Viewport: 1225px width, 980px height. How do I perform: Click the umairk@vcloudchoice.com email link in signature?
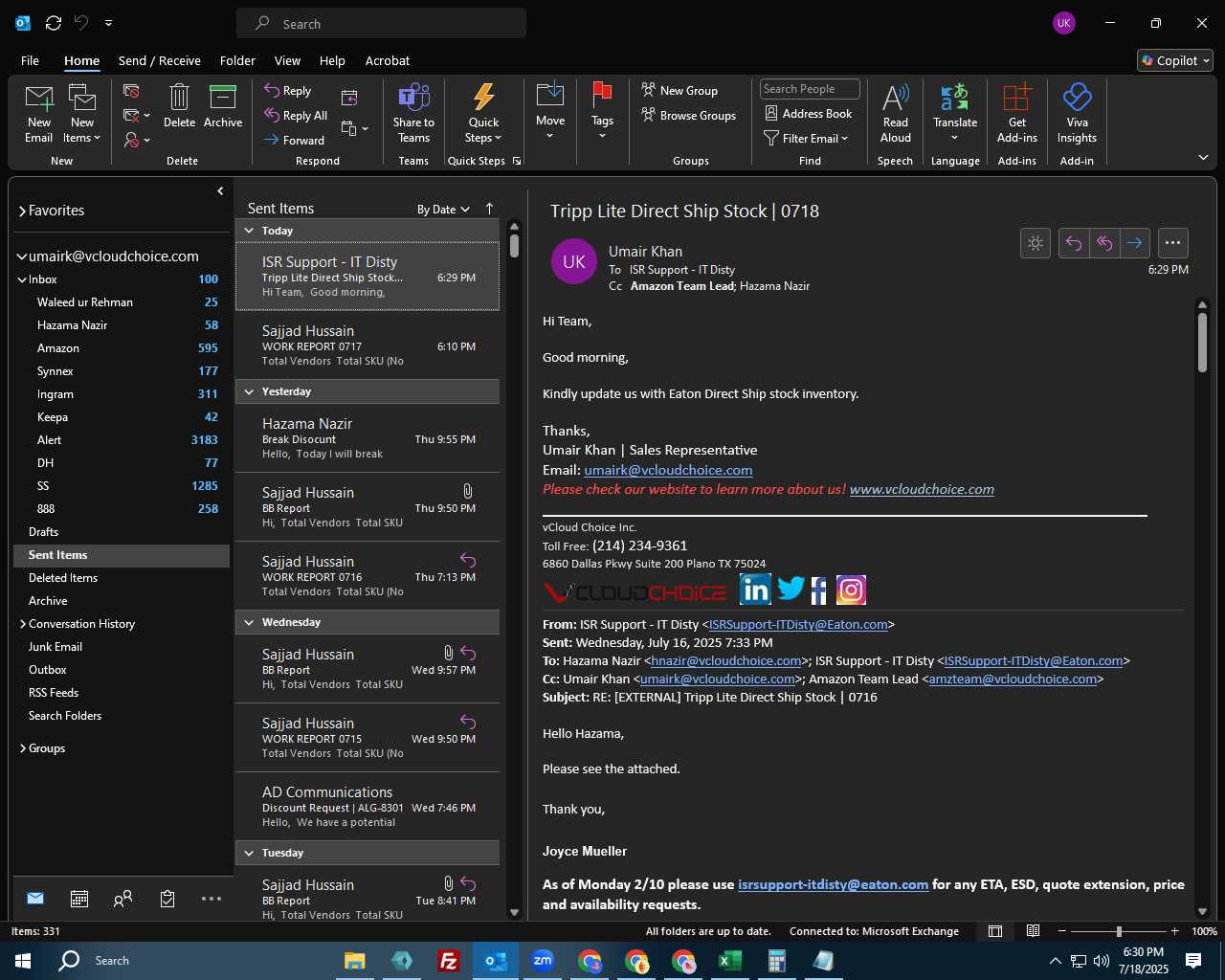pyautogui.click(x=668, y=470)
